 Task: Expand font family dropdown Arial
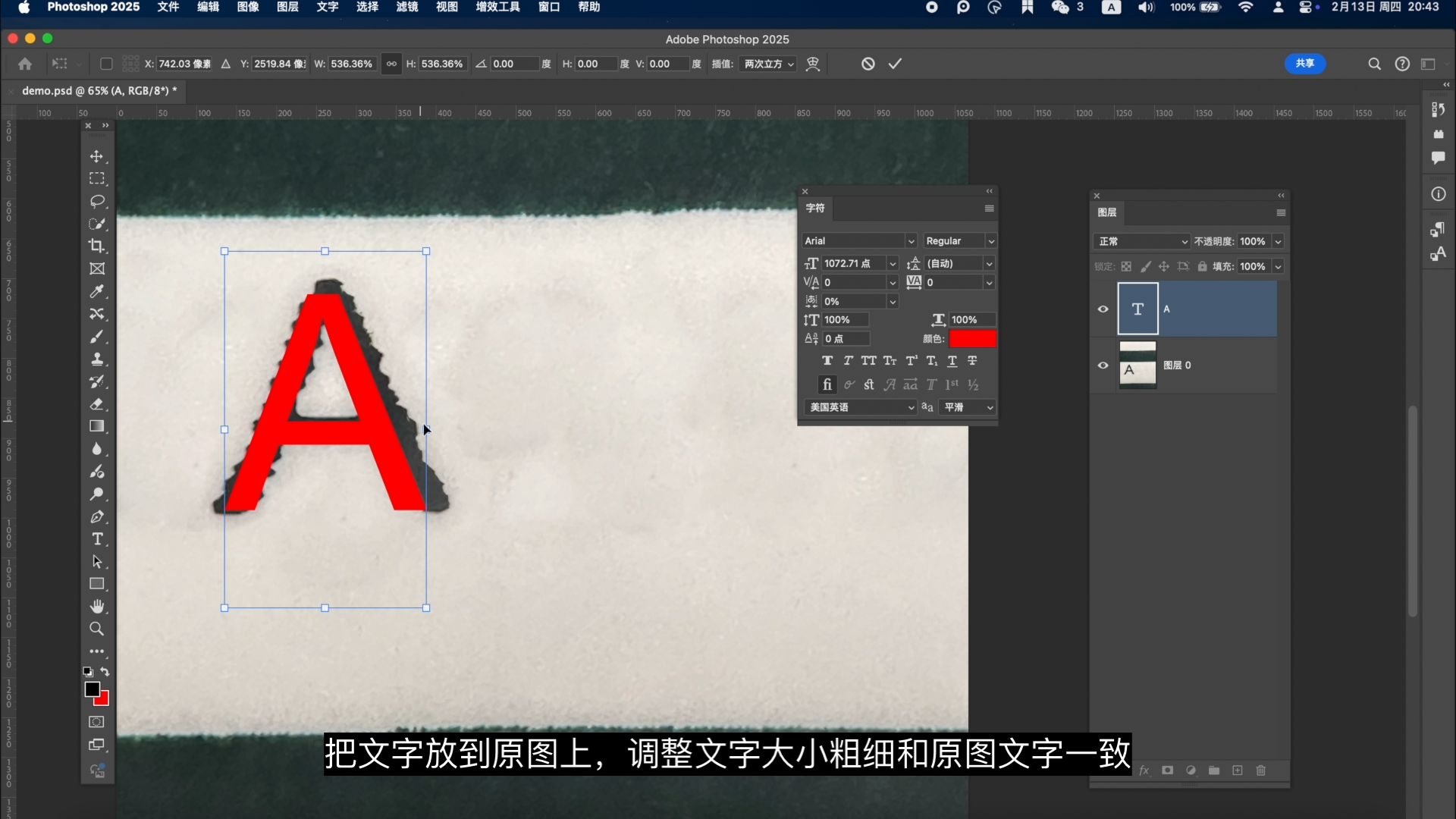(x=909, y=240)
